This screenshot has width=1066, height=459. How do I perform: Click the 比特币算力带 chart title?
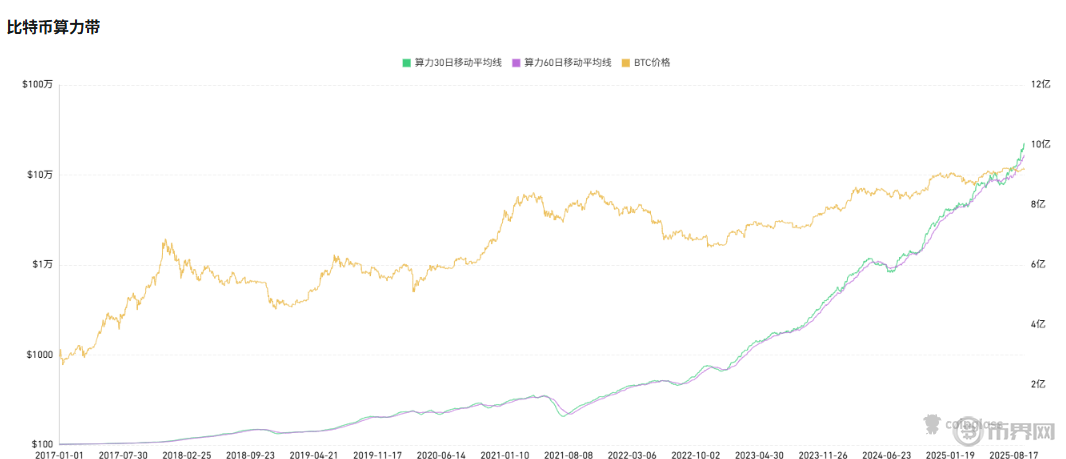coord(53,27)
